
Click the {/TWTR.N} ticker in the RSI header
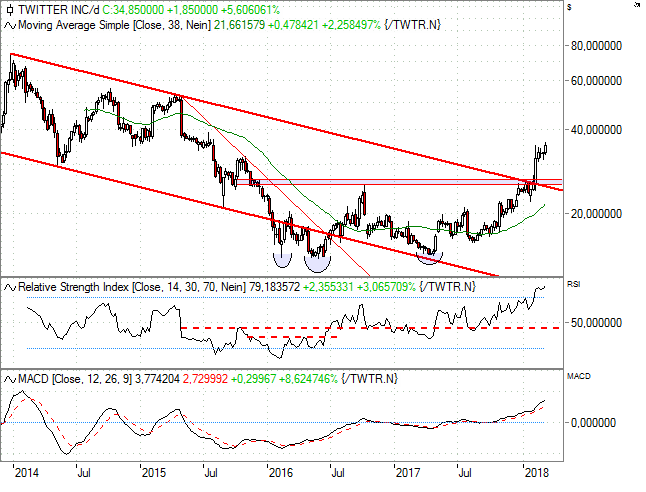pyautogui.click(x=447, y=287)
